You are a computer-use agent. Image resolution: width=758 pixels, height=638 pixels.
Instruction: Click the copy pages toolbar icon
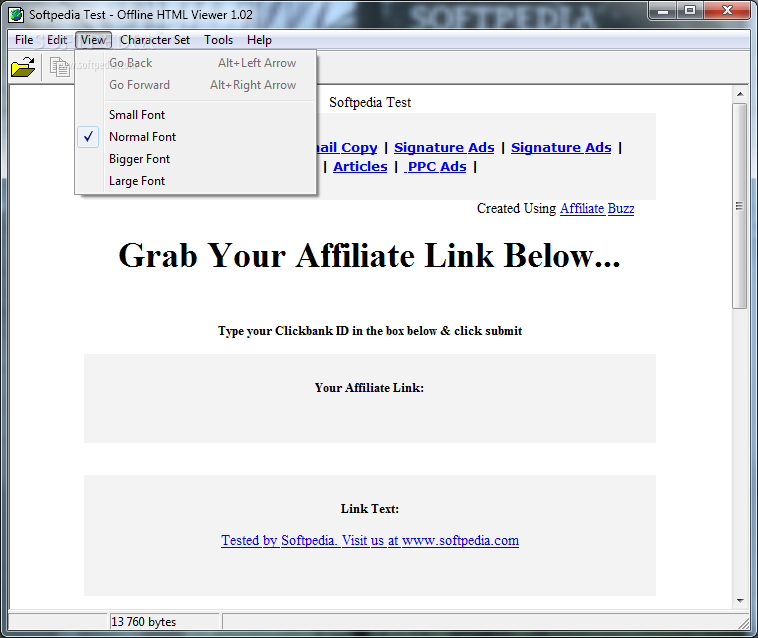coord(59,67)
